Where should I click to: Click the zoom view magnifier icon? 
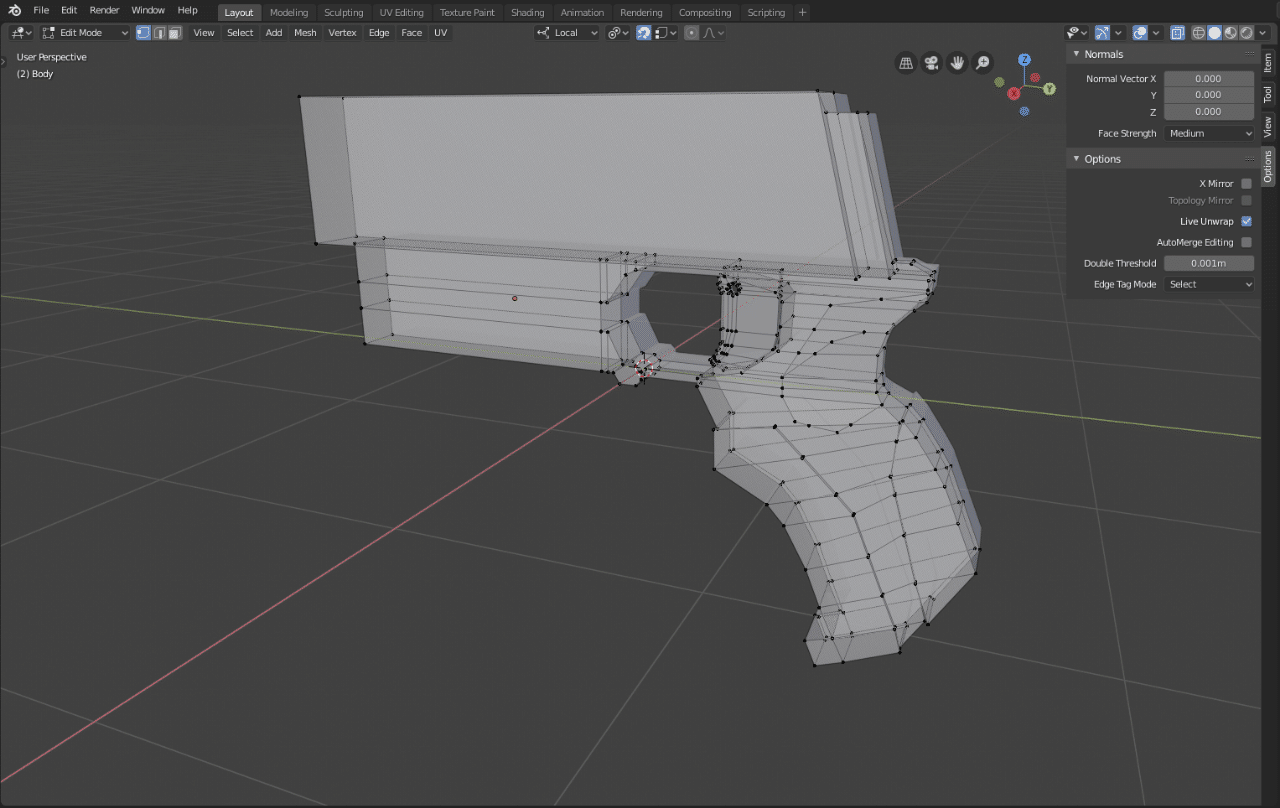coord(983,63)
